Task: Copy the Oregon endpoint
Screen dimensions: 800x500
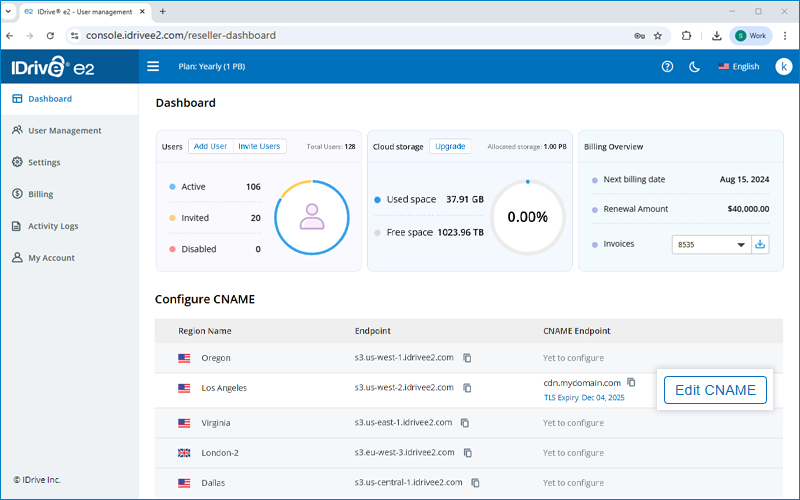Action: 467,358
